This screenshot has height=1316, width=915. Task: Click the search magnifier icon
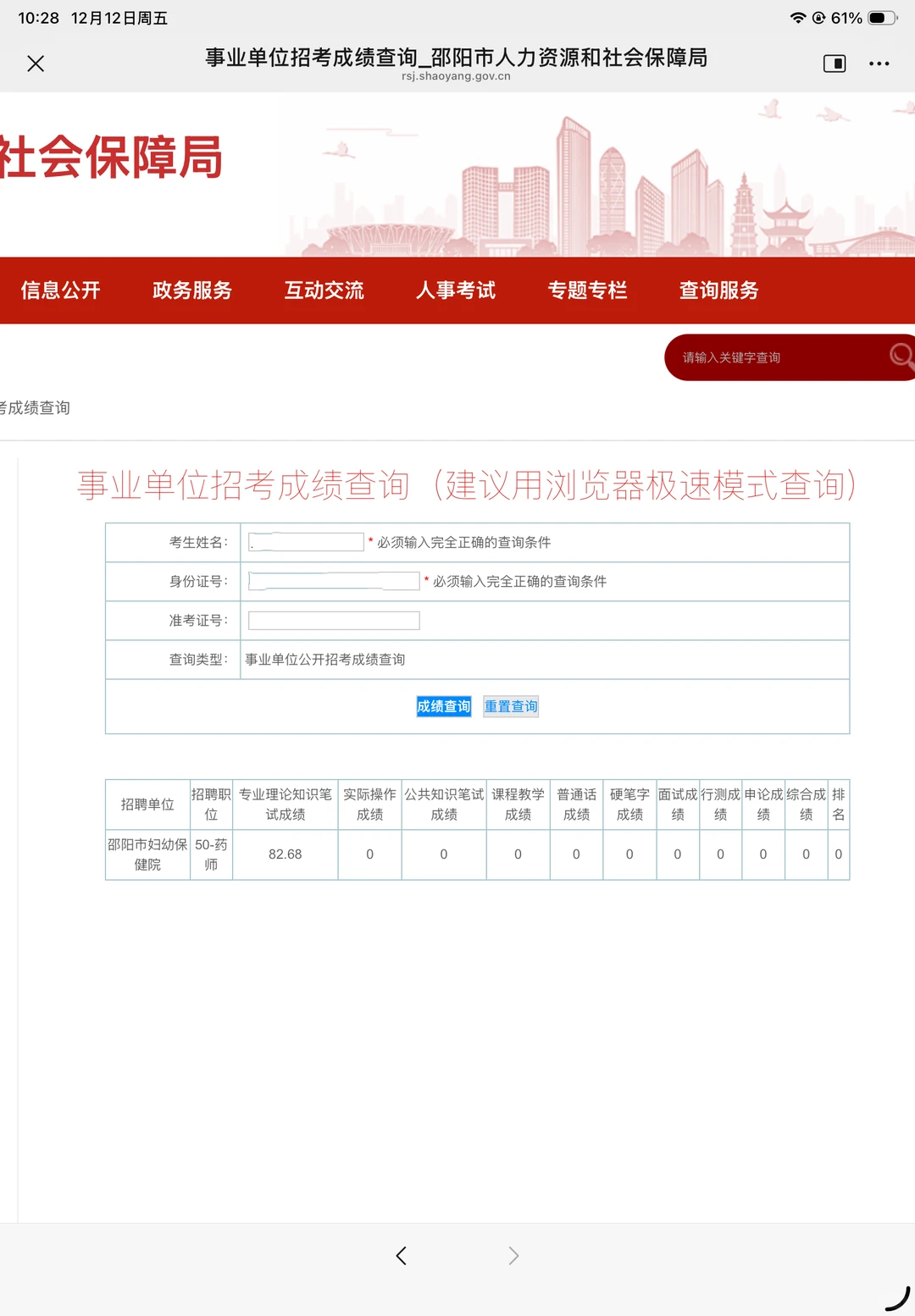(902, 357)
